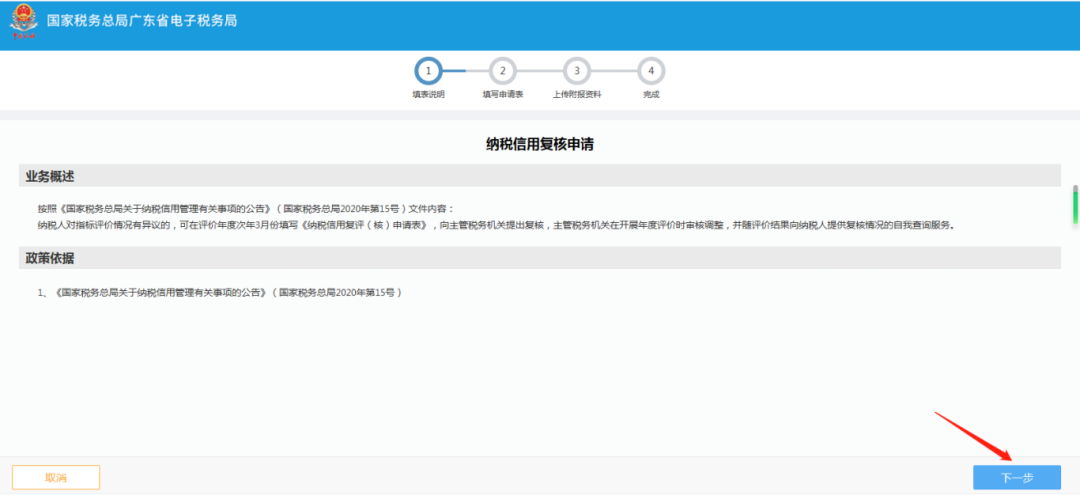Select step 3 circle 上传附报资料
This screenshot has width=1080, height=495.
(577, 71)
